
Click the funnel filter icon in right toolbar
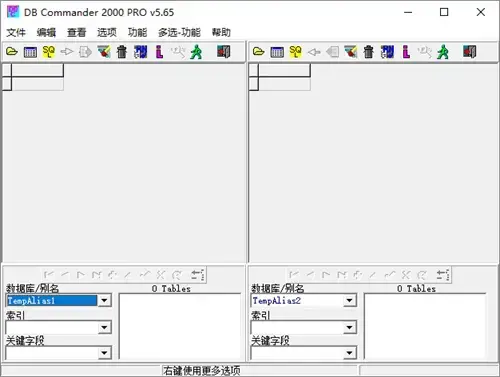(x=351, y=52)
